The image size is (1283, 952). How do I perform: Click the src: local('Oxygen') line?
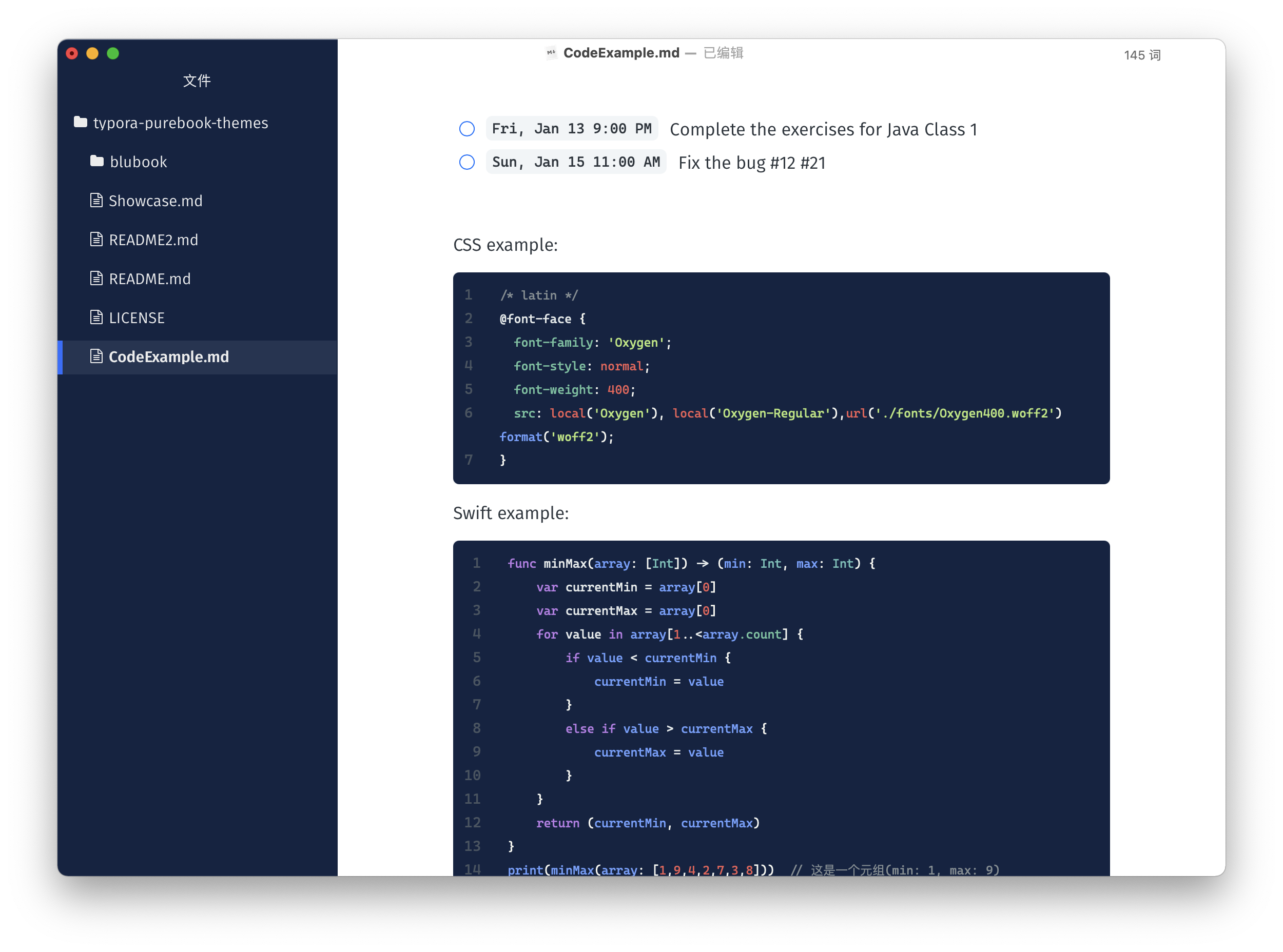(788, 414)
